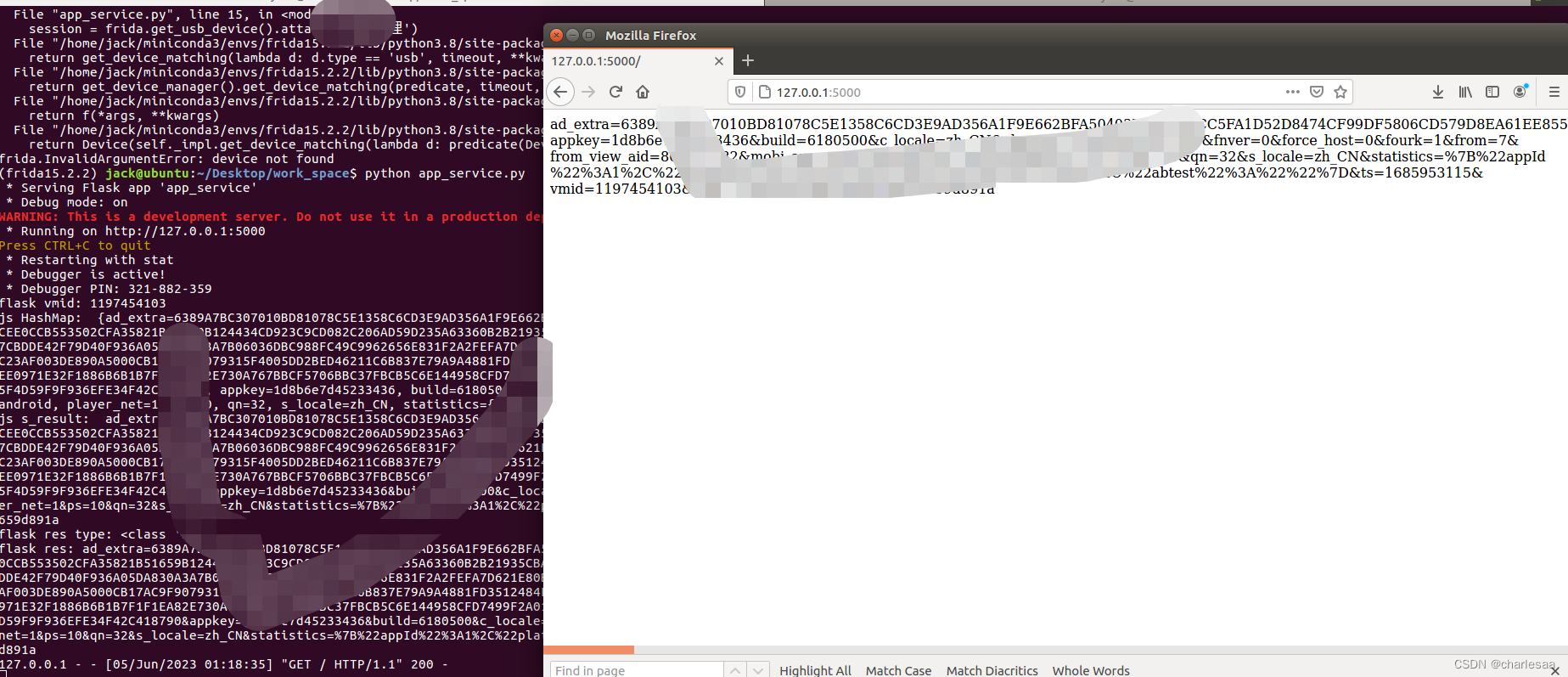
Task: Toggle Whole Words in find bar
Action: pyautogui.click(x=1091, y=670)
